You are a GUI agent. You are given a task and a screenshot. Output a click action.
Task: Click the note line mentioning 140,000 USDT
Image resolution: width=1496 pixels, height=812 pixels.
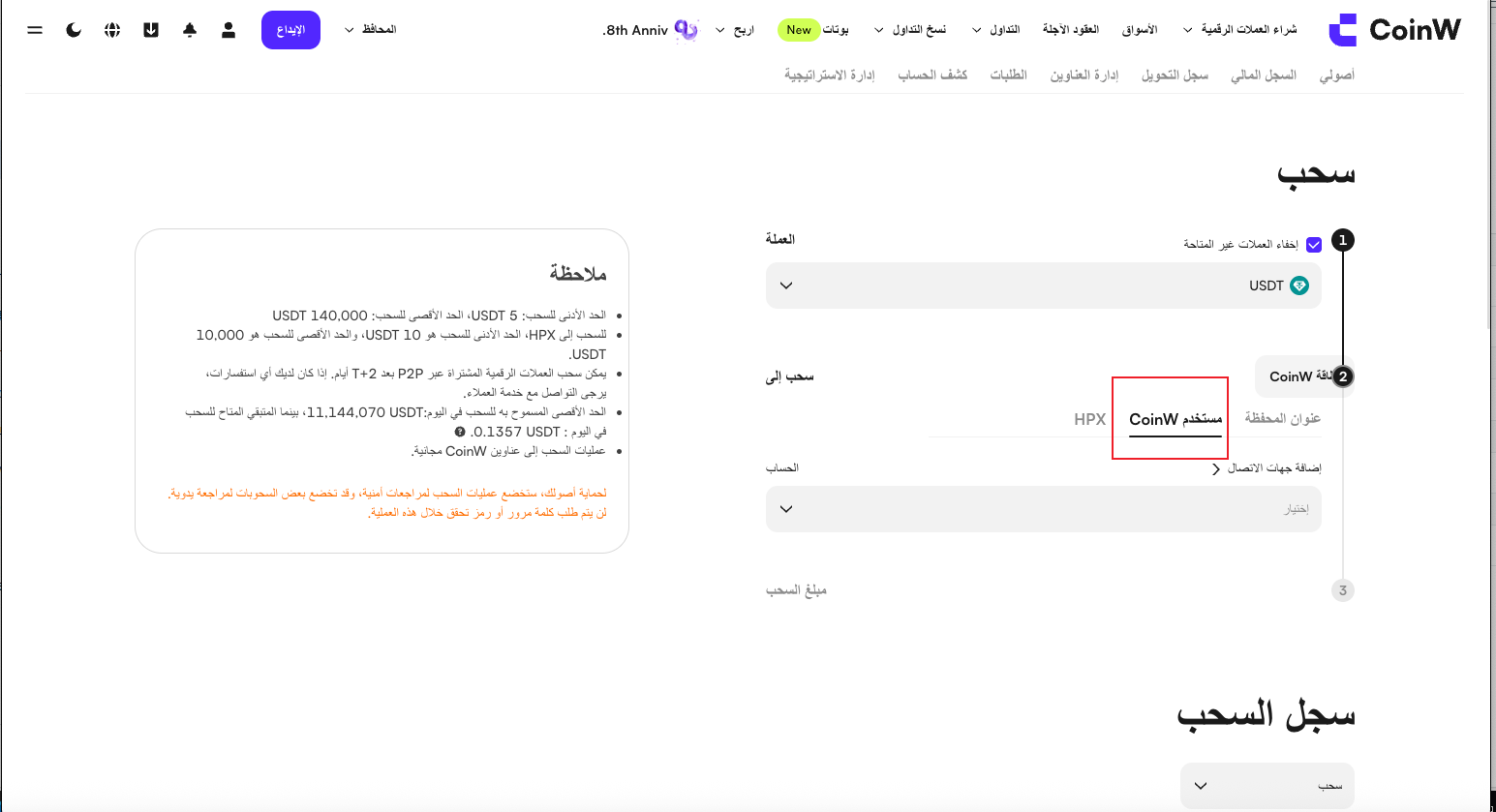(440, 316)
